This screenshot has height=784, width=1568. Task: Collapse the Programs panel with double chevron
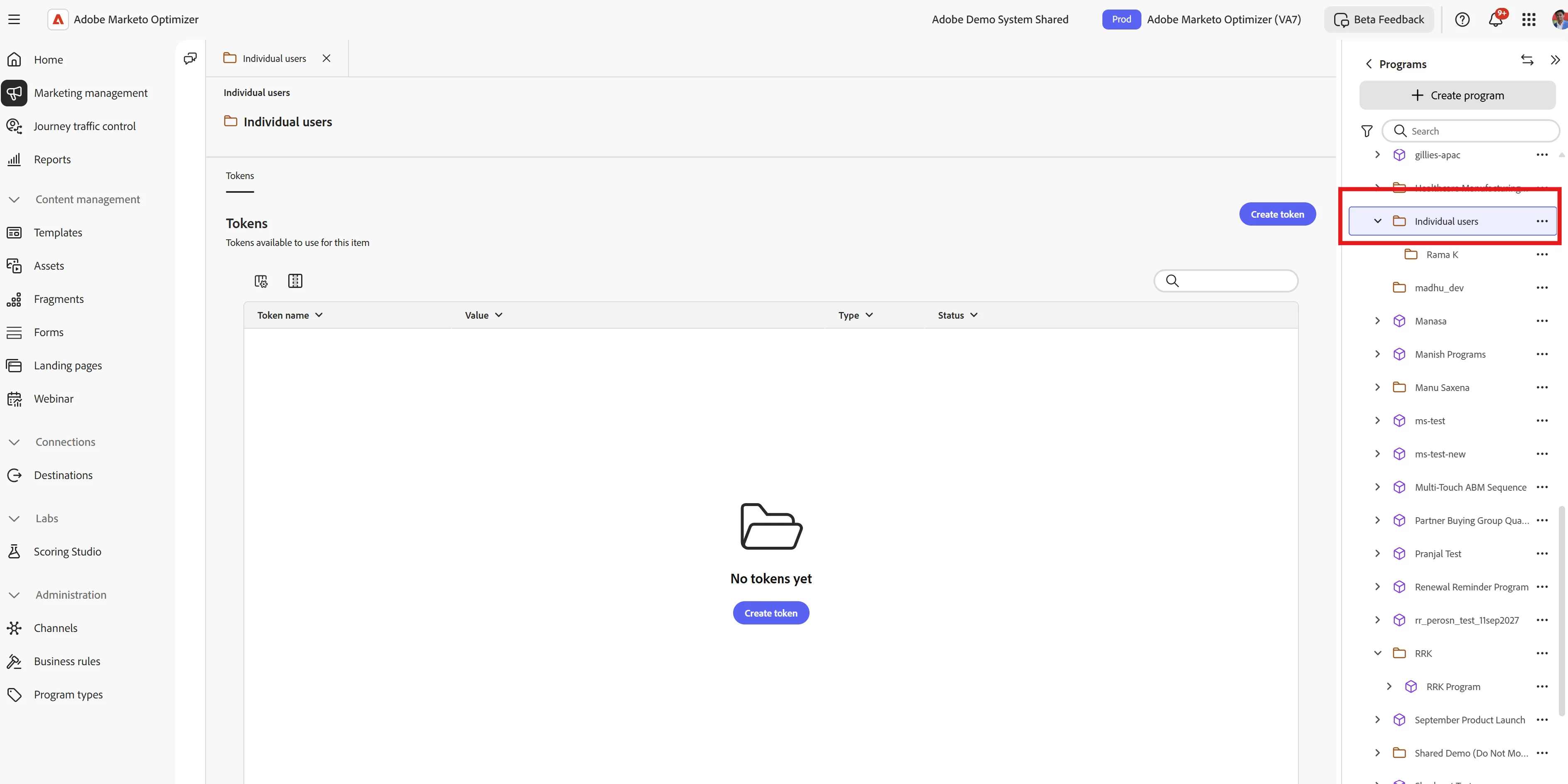pyautogui.click(x=1555, y=60)
